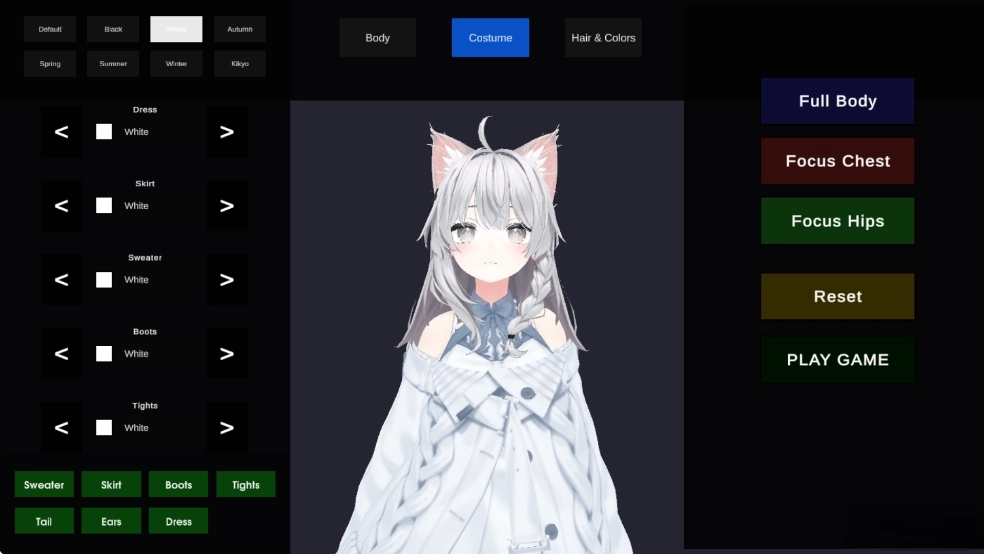Click the previous arrow for Skirt color
Viewport: 984px width, 554px height.
click(x=61, y=206)
